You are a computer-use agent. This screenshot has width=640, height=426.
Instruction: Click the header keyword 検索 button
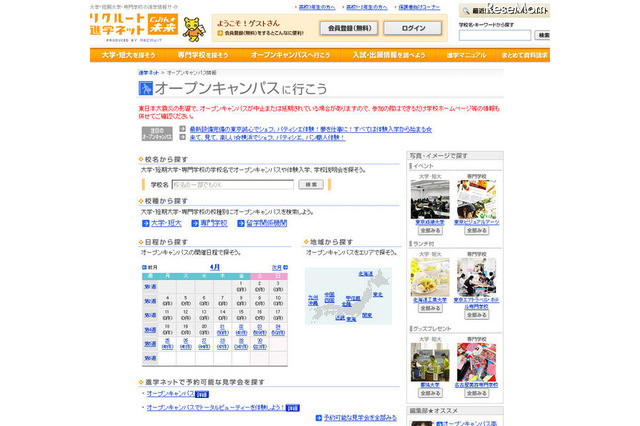click(542, 36)
